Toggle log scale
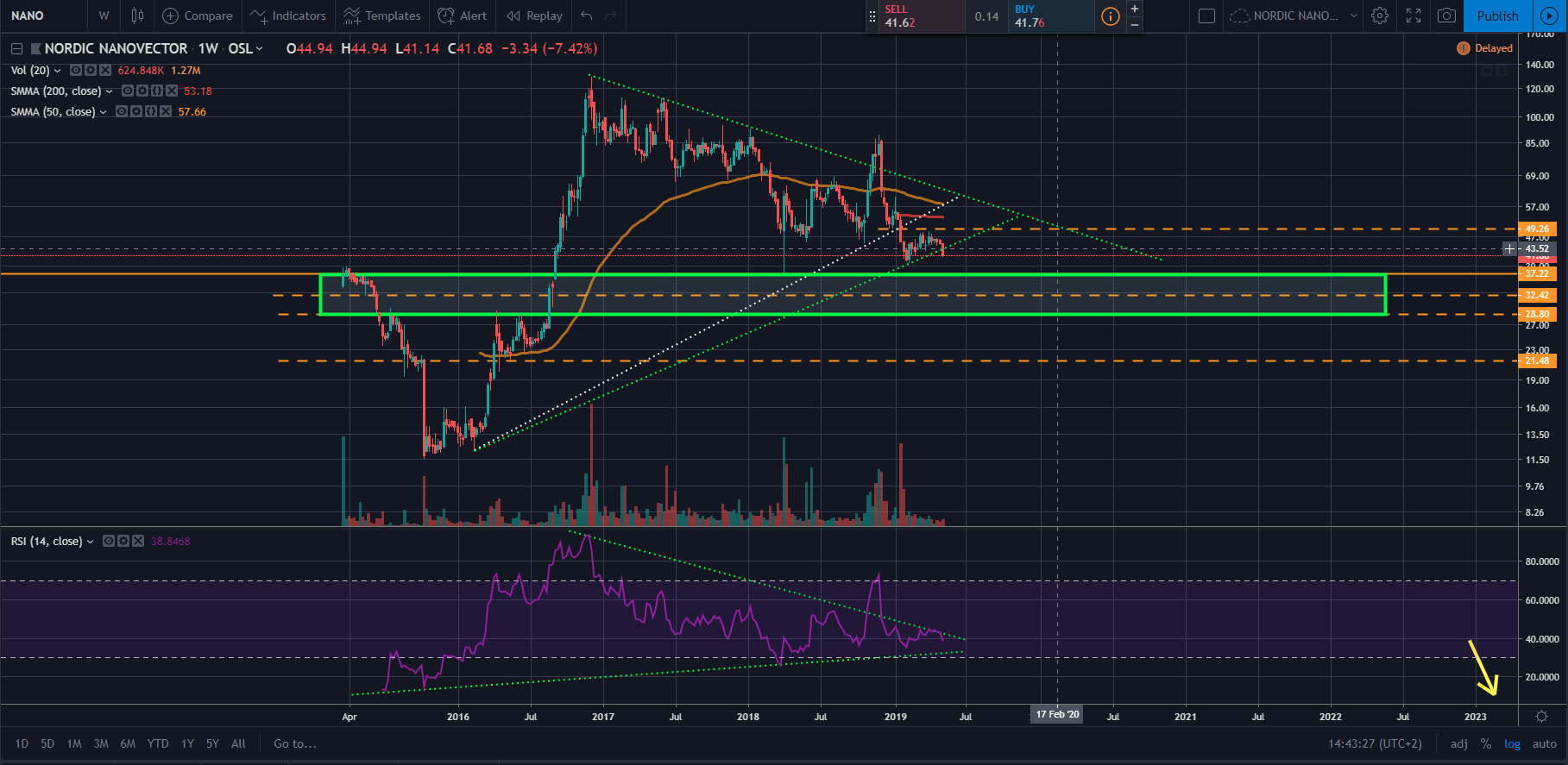1568x765 pixels. (x=1512, y=743)
